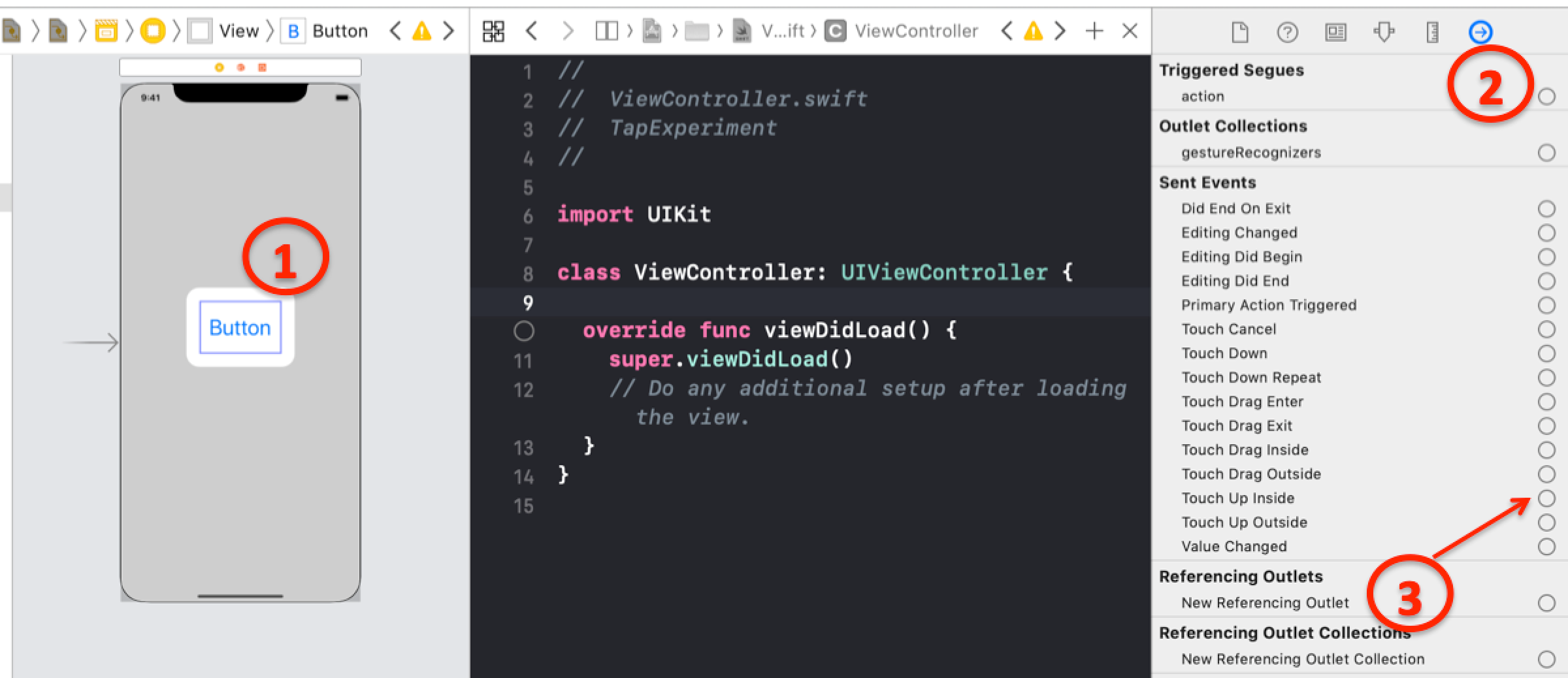Open the Size inspector with the ruler icon
The image size is (1568, 678).
click(x=1433, y=31)
